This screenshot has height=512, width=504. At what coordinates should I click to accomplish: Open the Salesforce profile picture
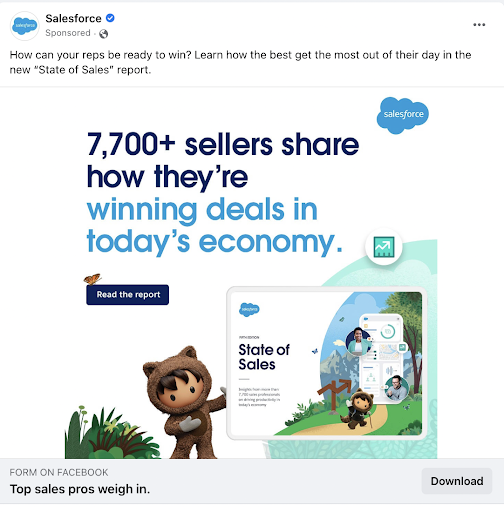click(x=24, y=26)
